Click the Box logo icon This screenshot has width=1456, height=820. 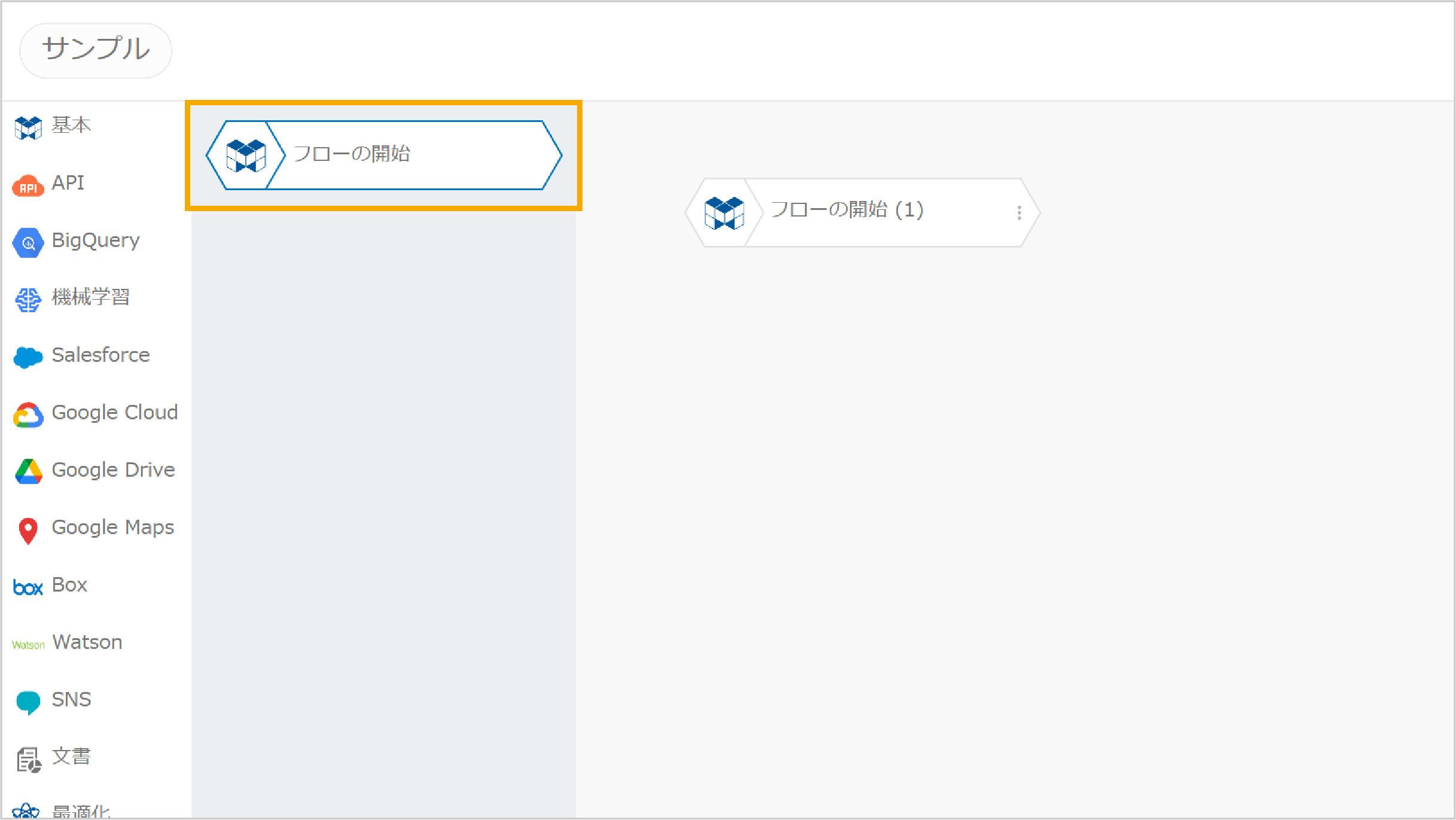(x=28, y=587)
